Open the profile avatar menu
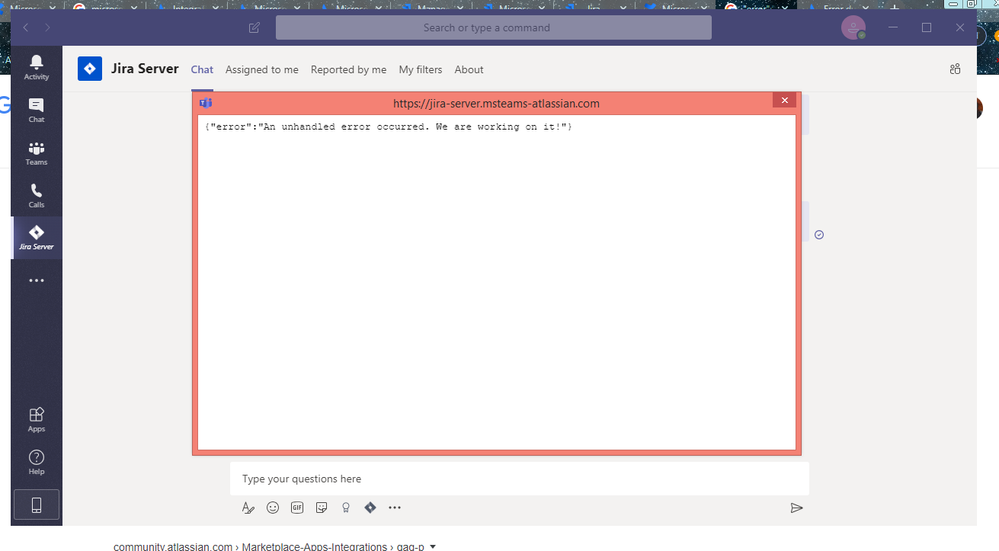 pyautogui.click(x=853, y=27)
